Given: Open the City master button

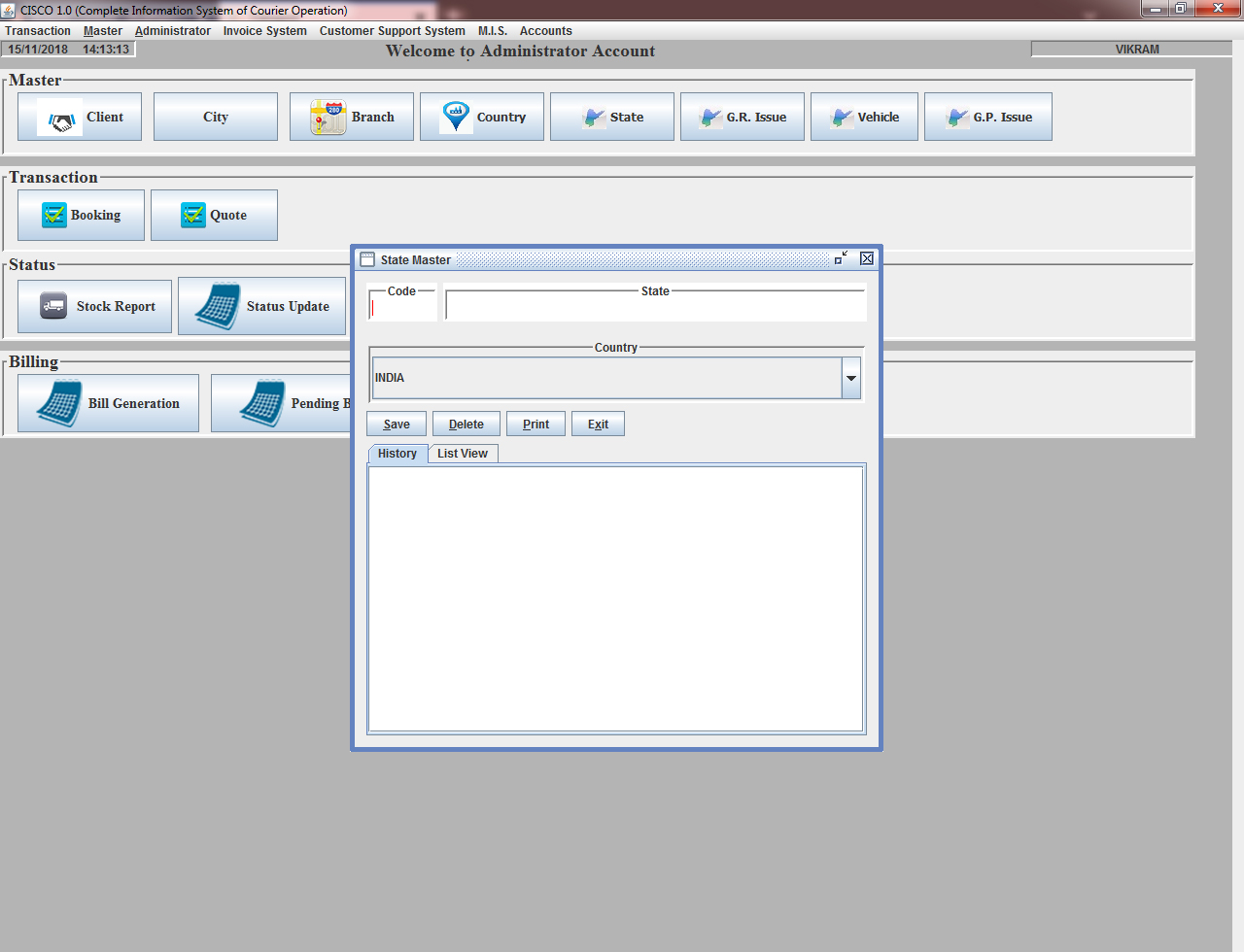Looking at the screenshot, I should [216, 117].
